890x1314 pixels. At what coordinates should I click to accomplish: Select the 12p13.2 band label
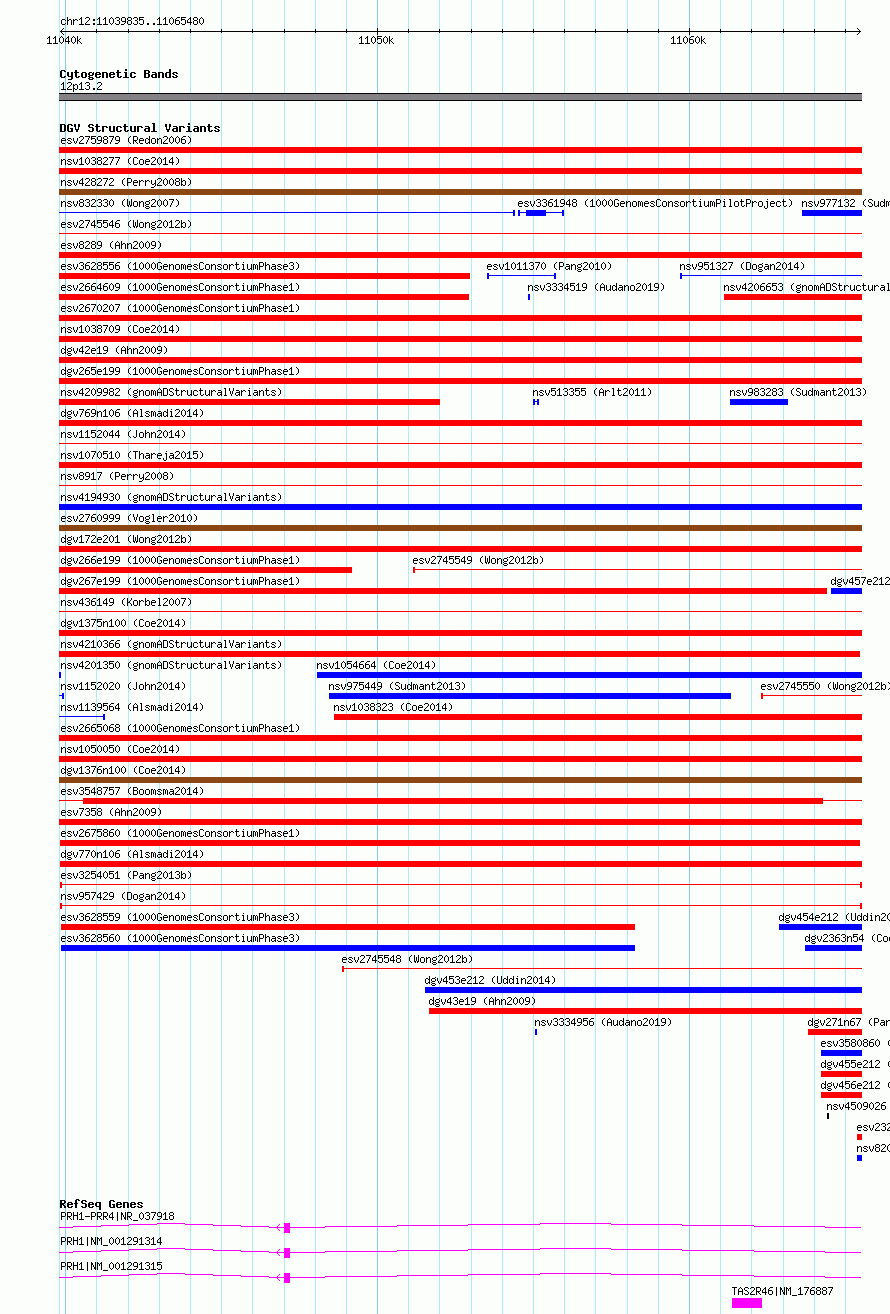coord(81,86)
